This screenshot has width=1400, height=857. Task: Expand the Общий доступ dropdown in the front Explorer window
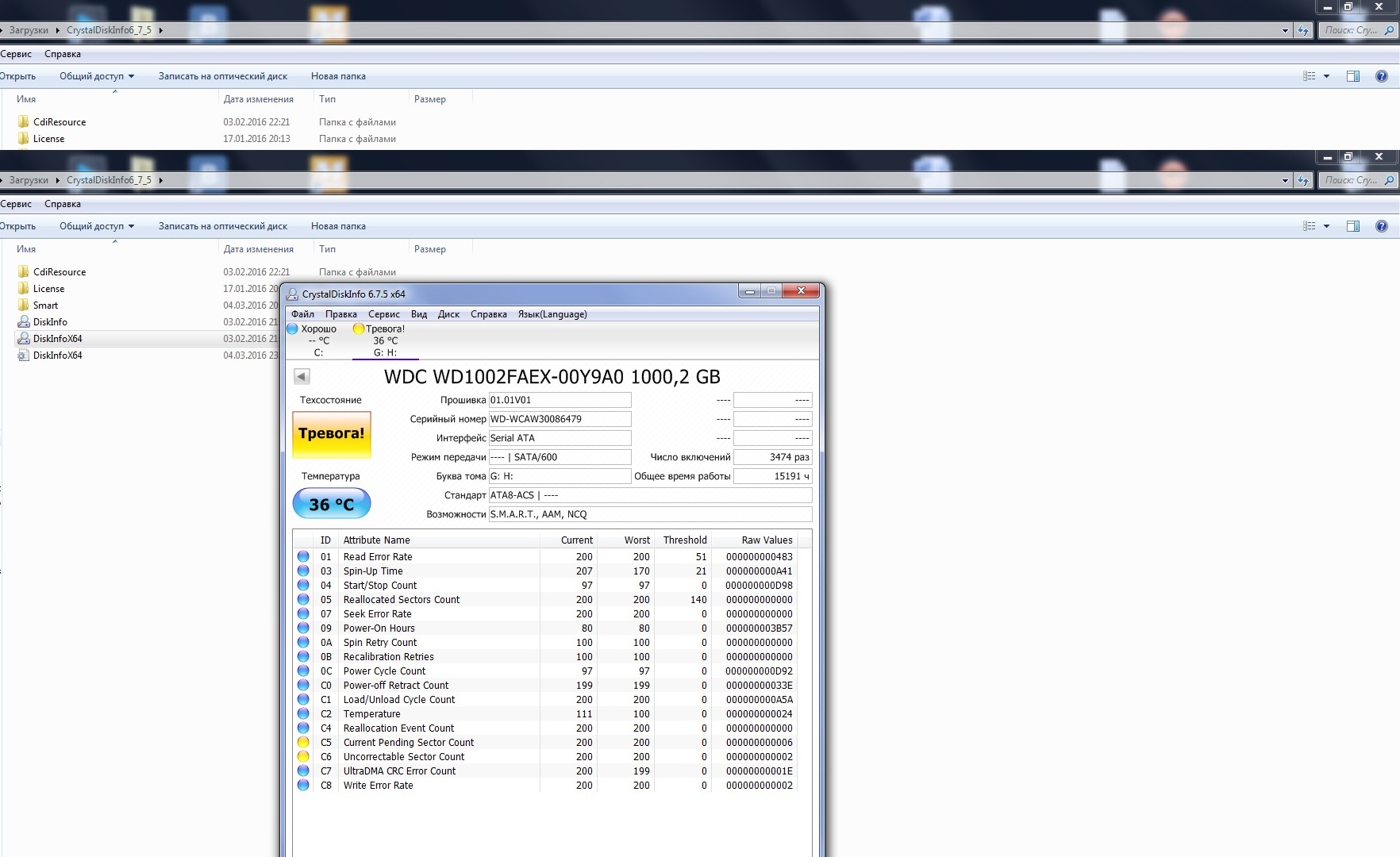pos(132,226)
